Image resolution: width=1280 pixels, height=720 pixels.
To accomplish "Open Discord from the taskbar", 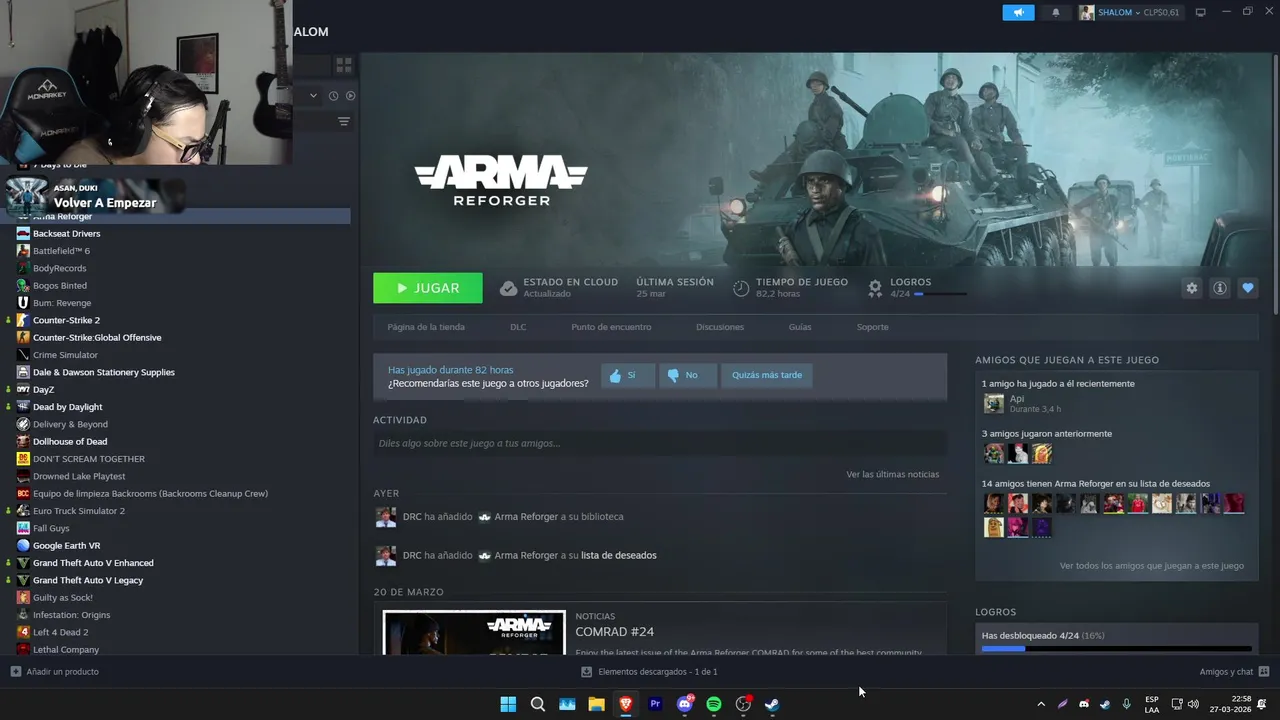I will coord(685,704).
